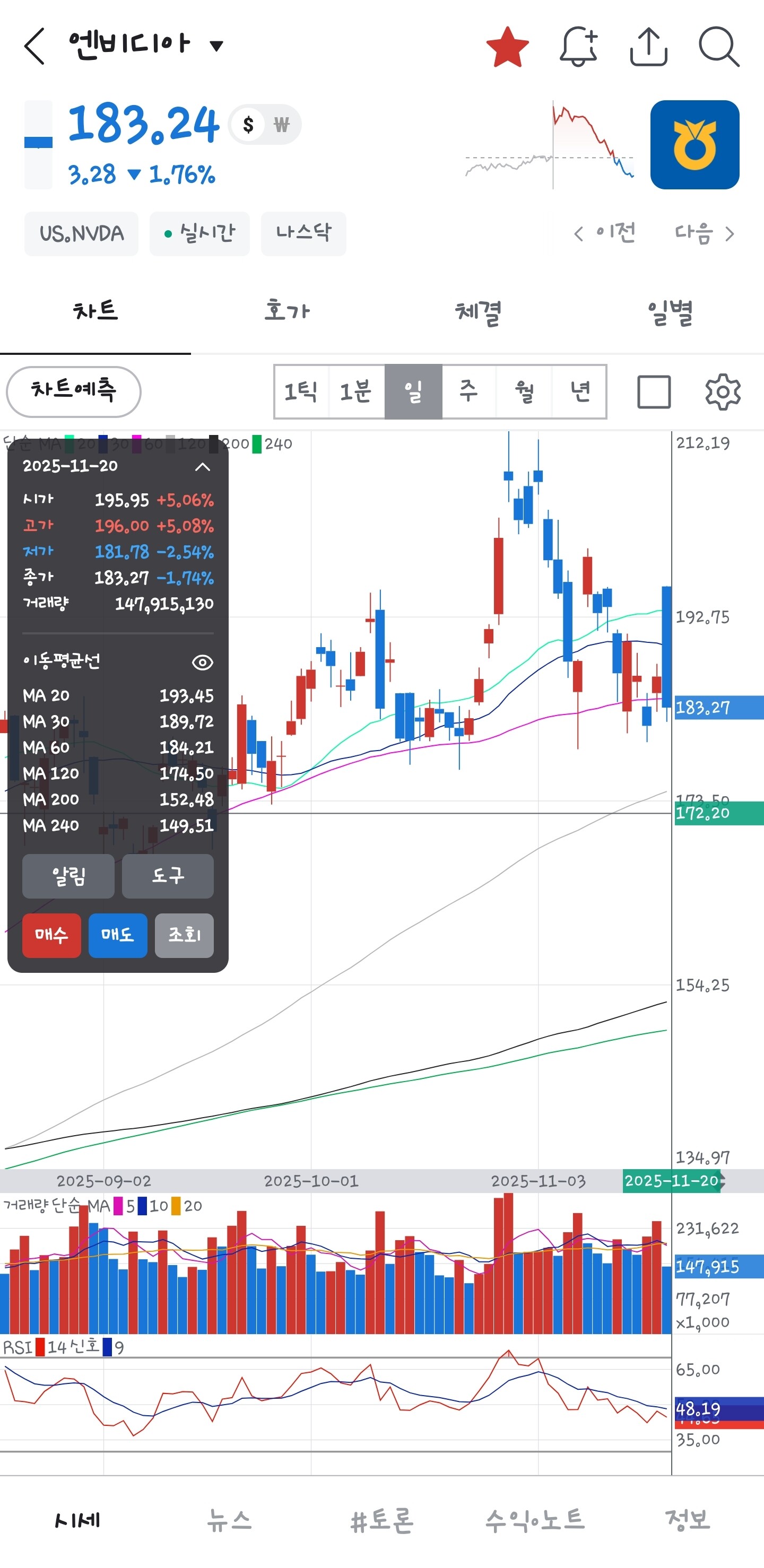Click the 거래량 147,915,130 row
764x1568 pixels.
tap(118, 604)
